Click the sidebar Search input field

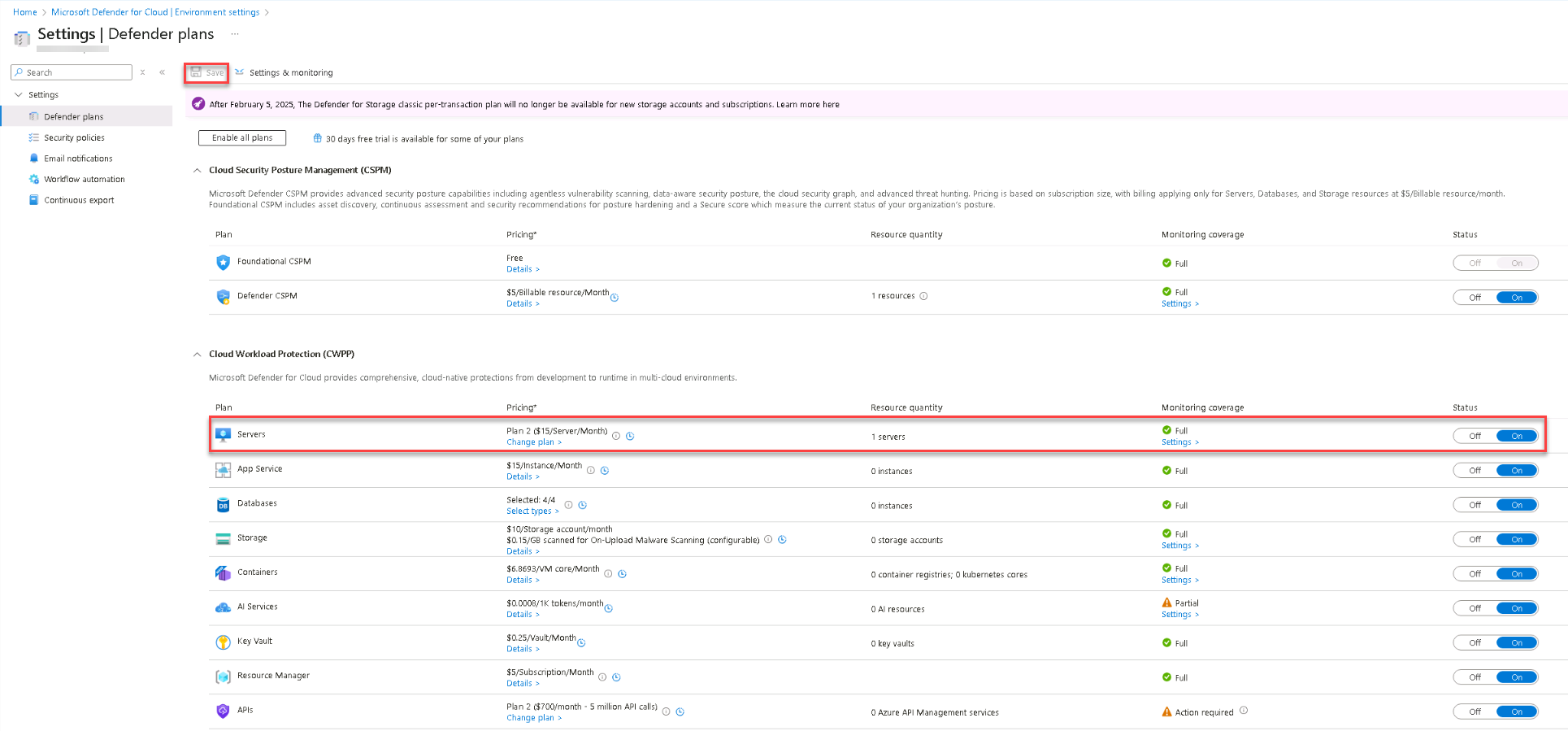tap(72, 72)
